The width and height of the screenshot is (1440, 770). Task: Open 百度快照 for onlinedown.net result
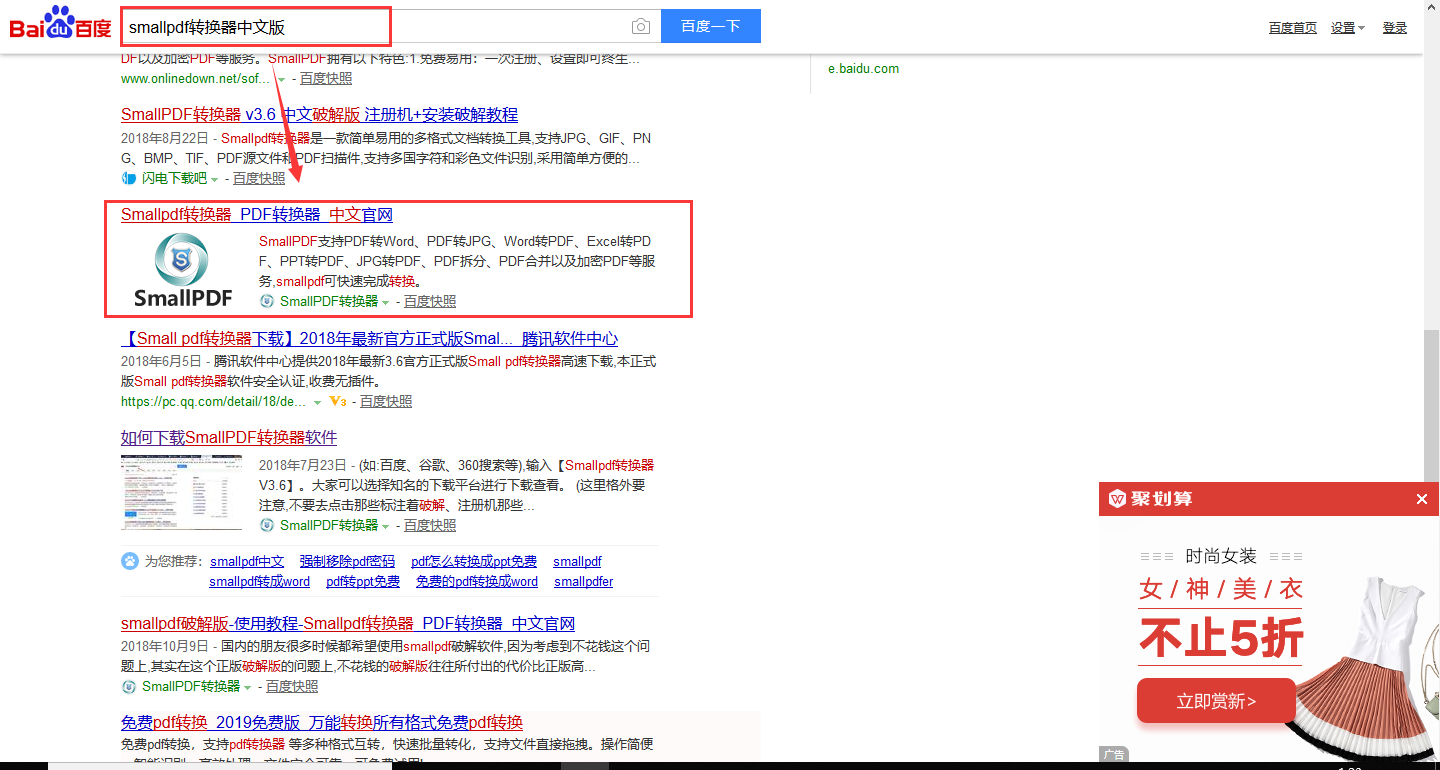[326, 79]
